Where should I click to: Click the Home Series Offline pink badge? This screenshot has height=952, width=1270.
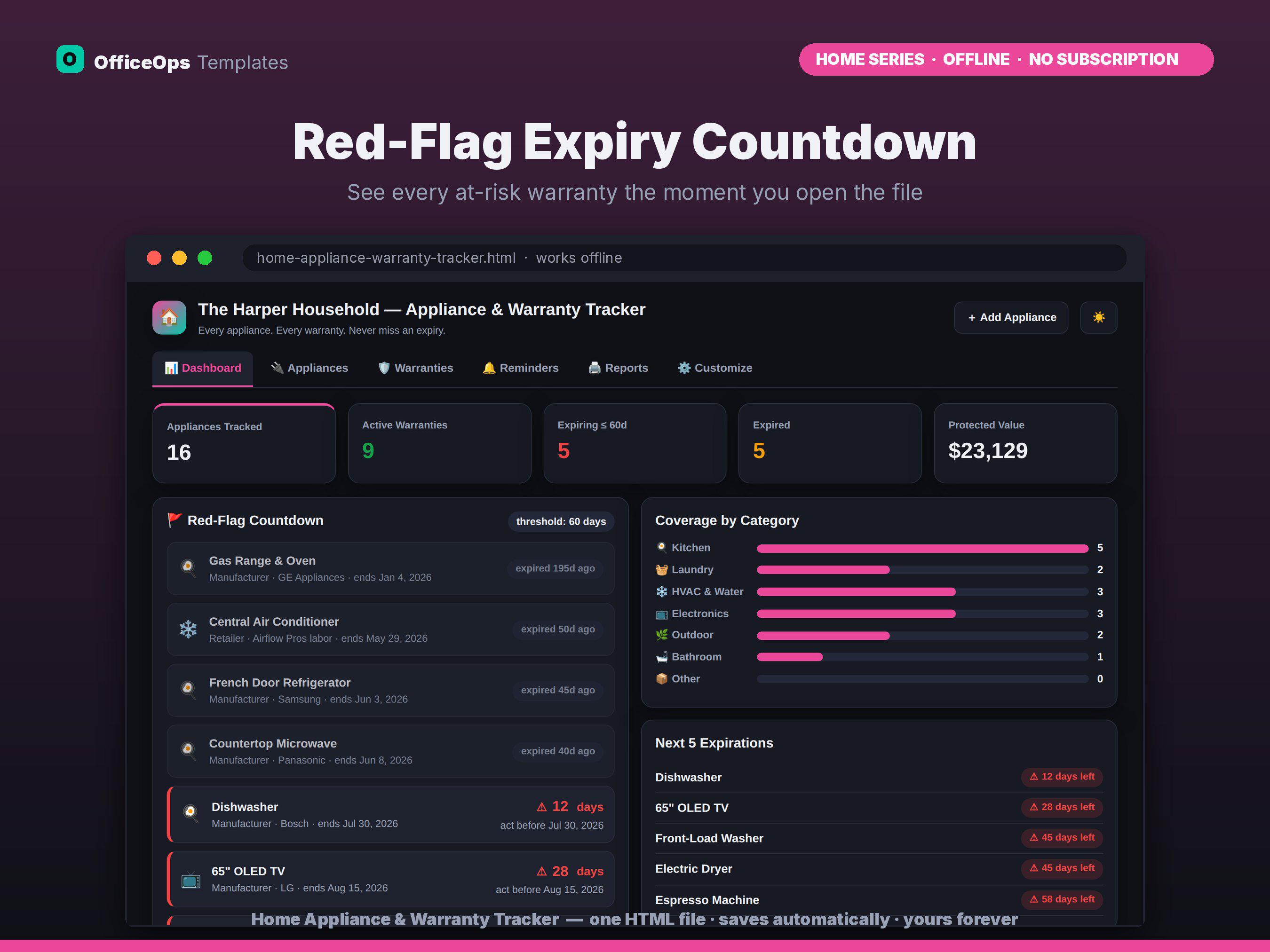pos(1006,59)
